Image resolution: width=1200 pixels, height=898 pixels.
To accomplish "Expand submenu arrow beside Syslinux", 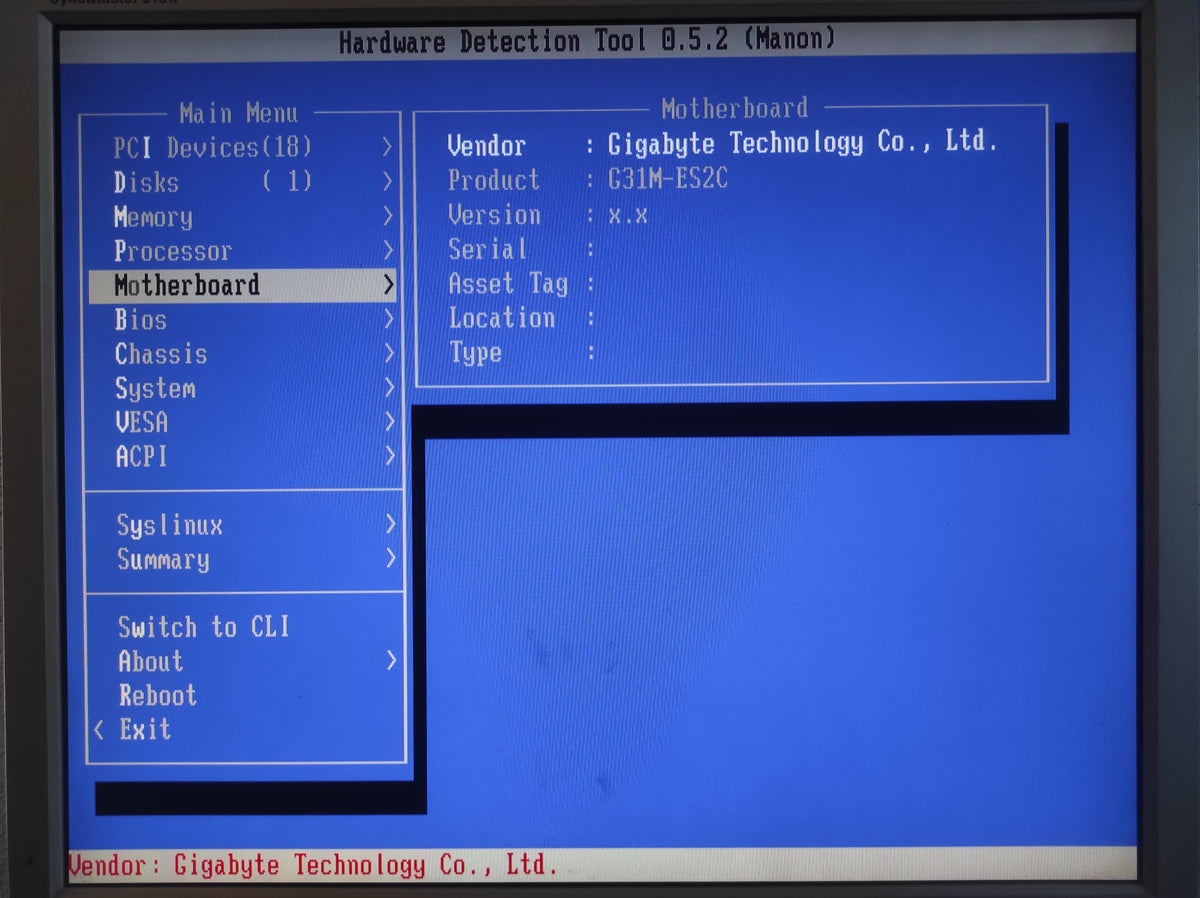I will (x=390, y=524).
